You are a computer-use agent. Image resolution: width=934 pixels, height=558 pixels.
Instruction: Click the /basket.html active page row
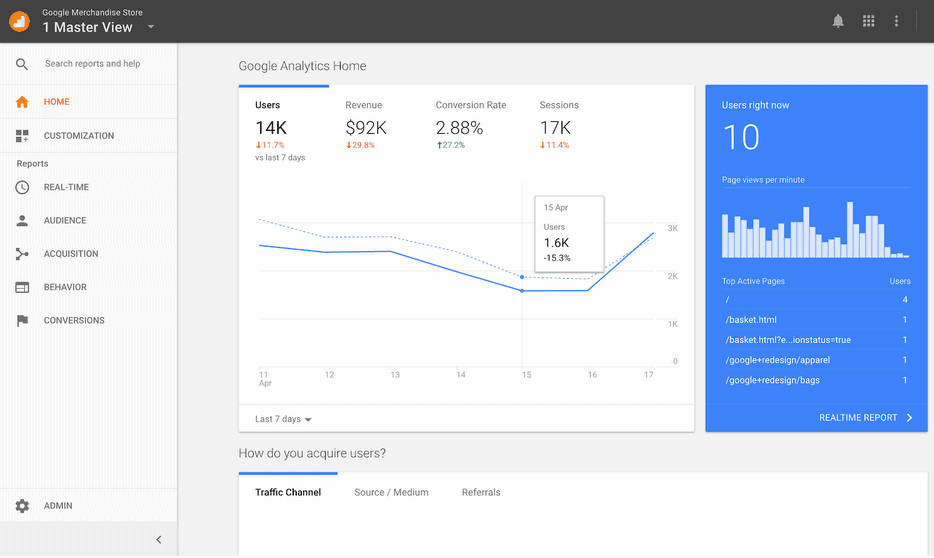[816, 320]
